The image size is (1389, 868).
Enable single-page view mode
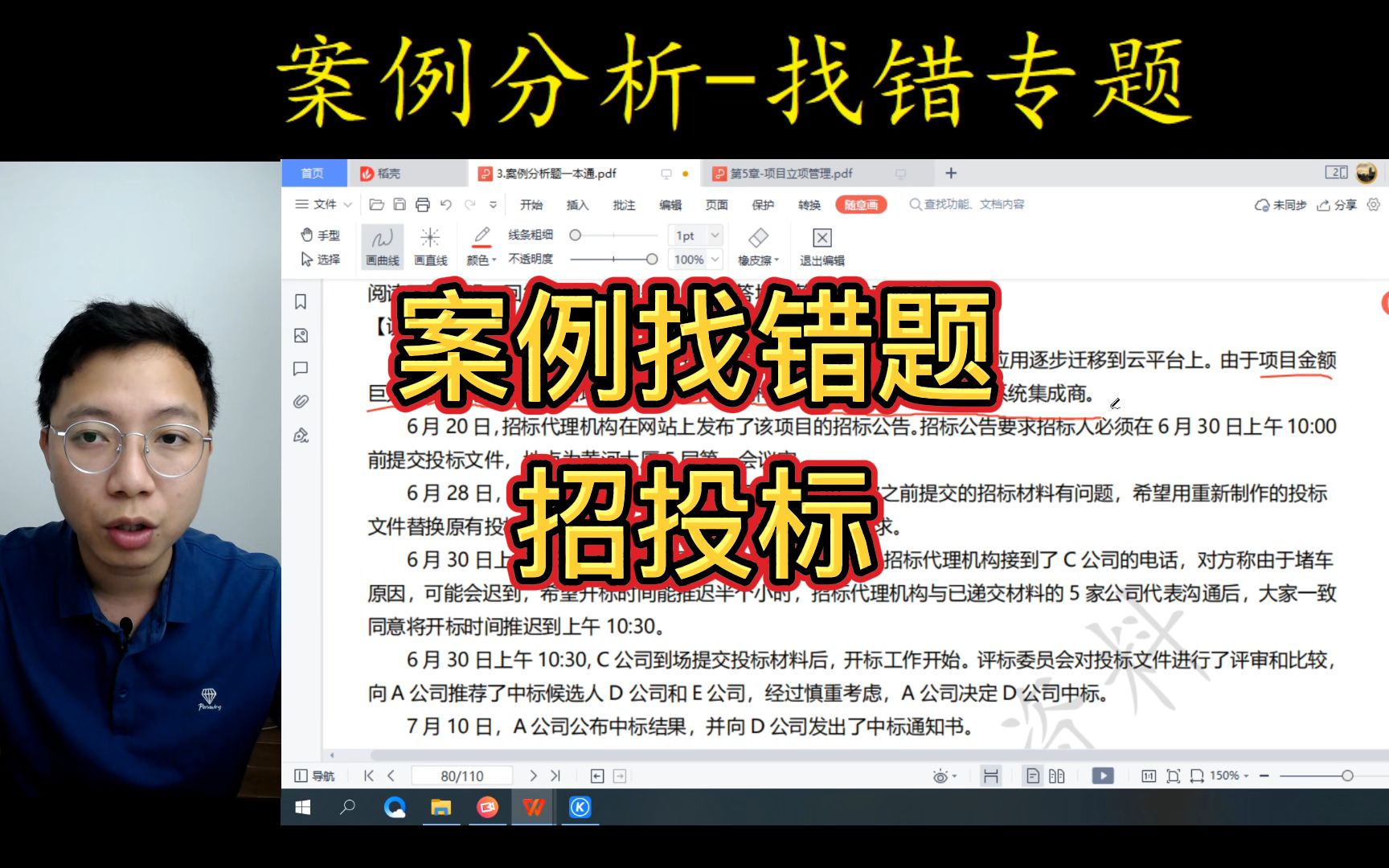coord(1031,776)
